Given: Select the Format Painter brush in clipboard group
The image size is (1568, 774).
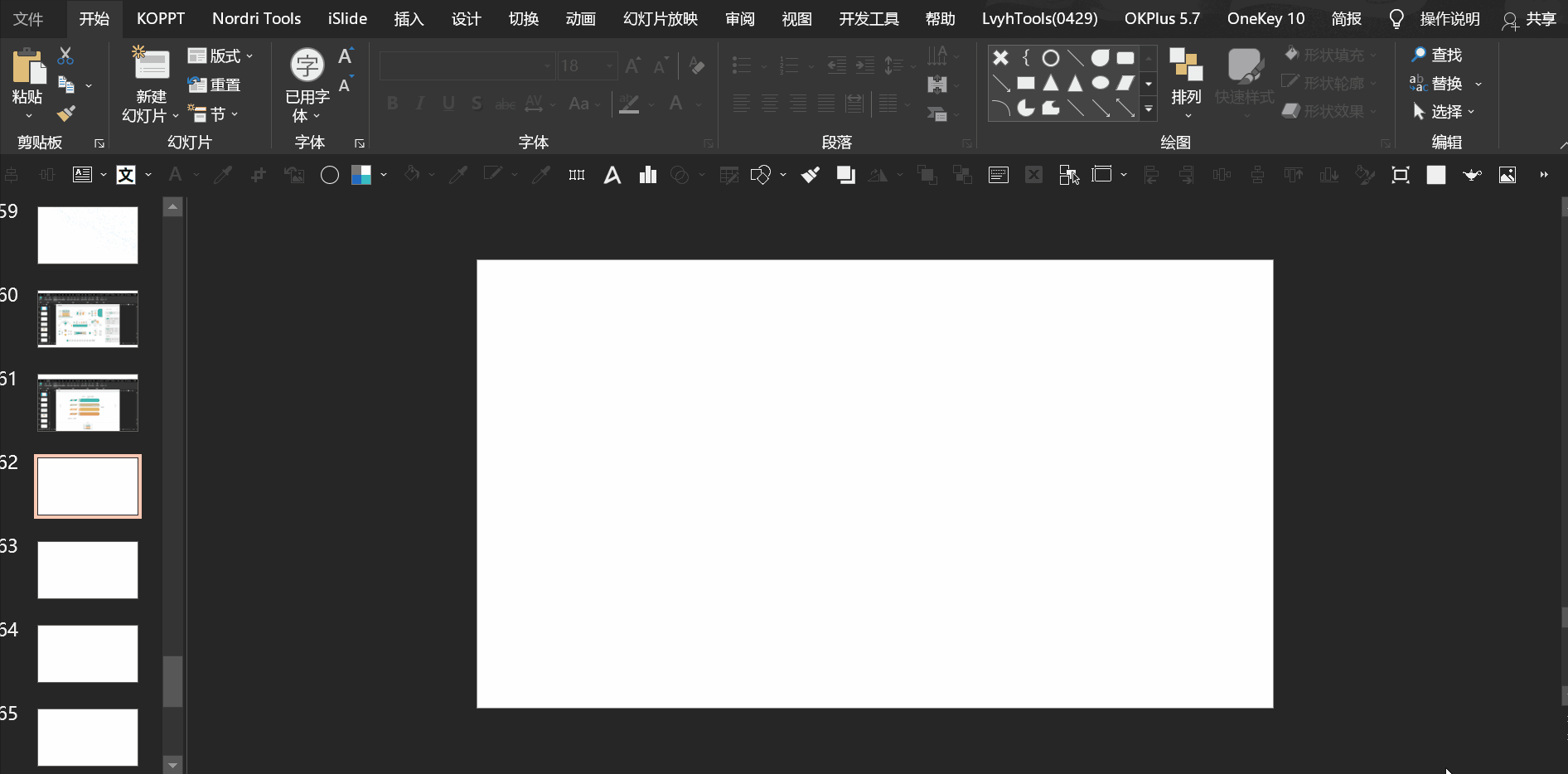Looking at the screenshot, I should pyautogui.click(x=65, y=114).
